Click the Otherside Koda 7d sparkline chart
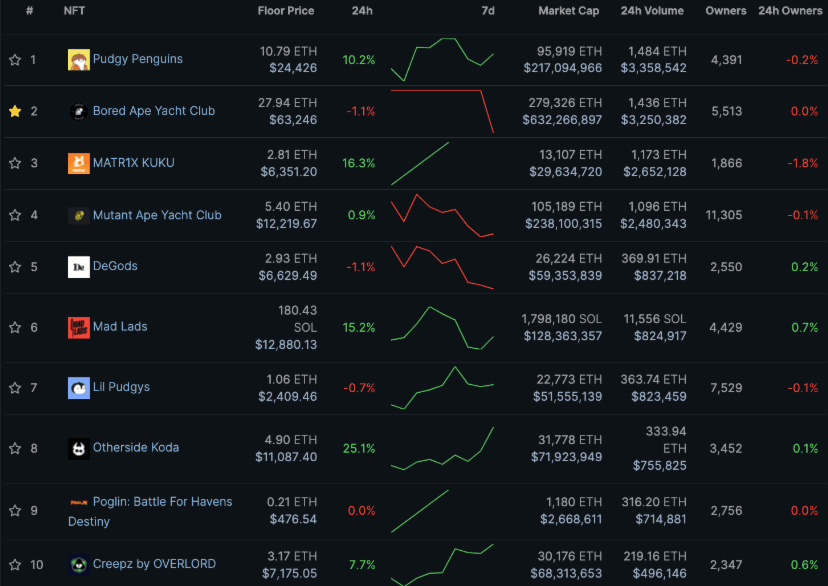This screenshot has width=828, height=586. click(442, 448)
